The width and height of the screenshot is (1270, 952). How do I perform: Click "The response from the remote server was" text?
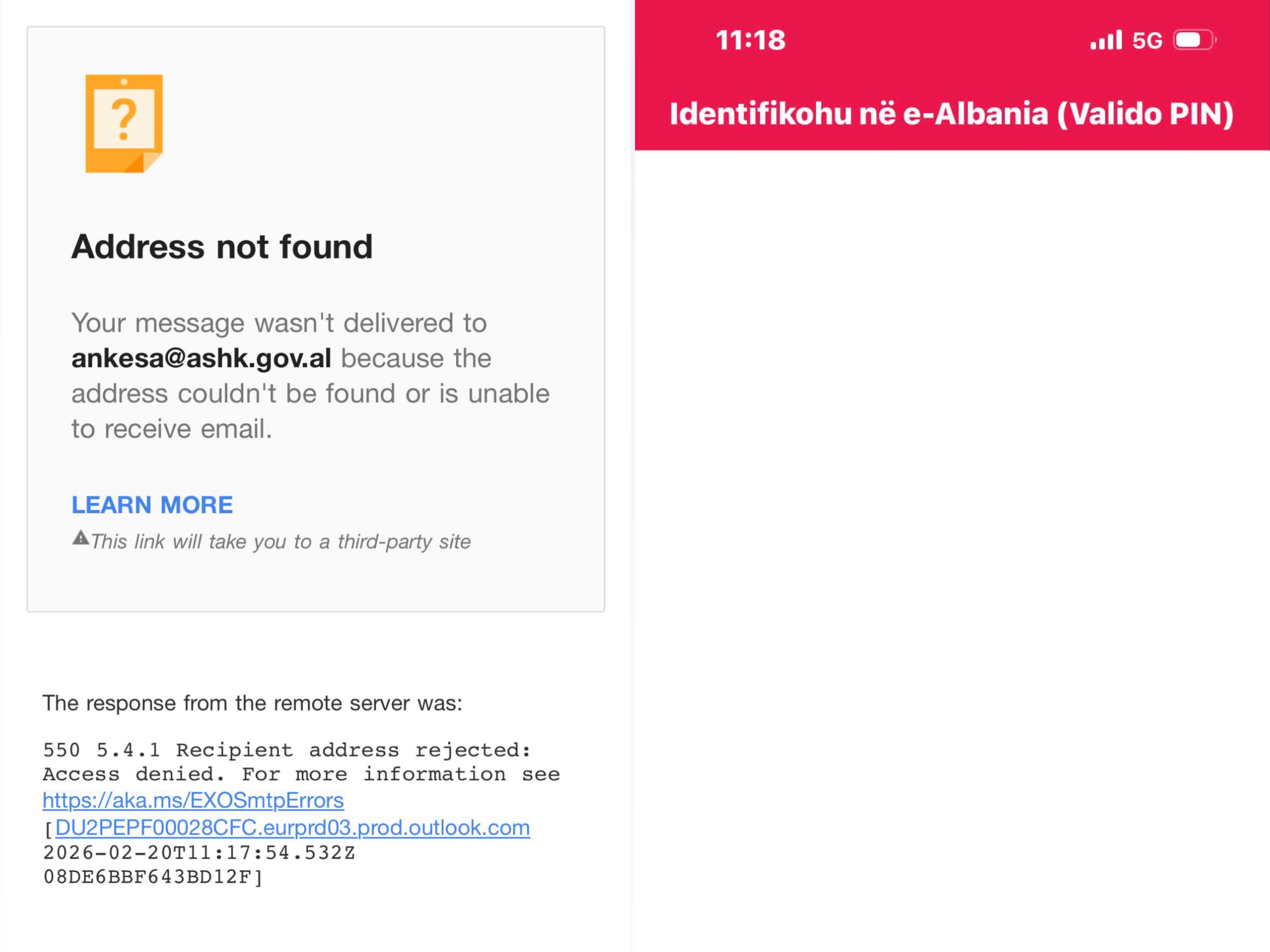(252, 704)
